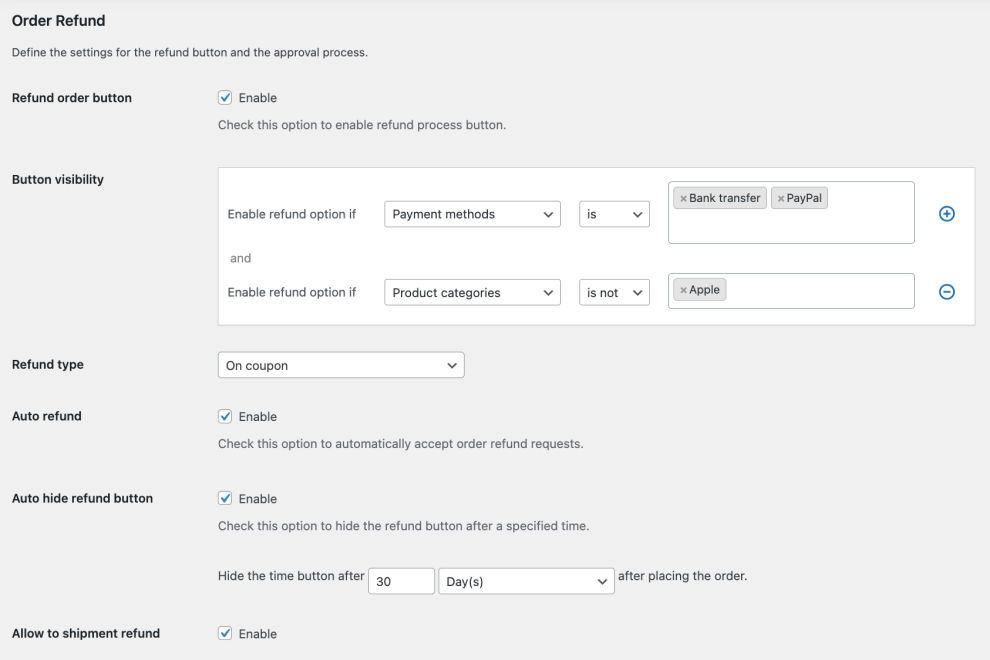Open the Refund type dropdown showing On coupon
The height and width of the screenshot is (660, 990).
pyautogui.click(x=340, y=364)
